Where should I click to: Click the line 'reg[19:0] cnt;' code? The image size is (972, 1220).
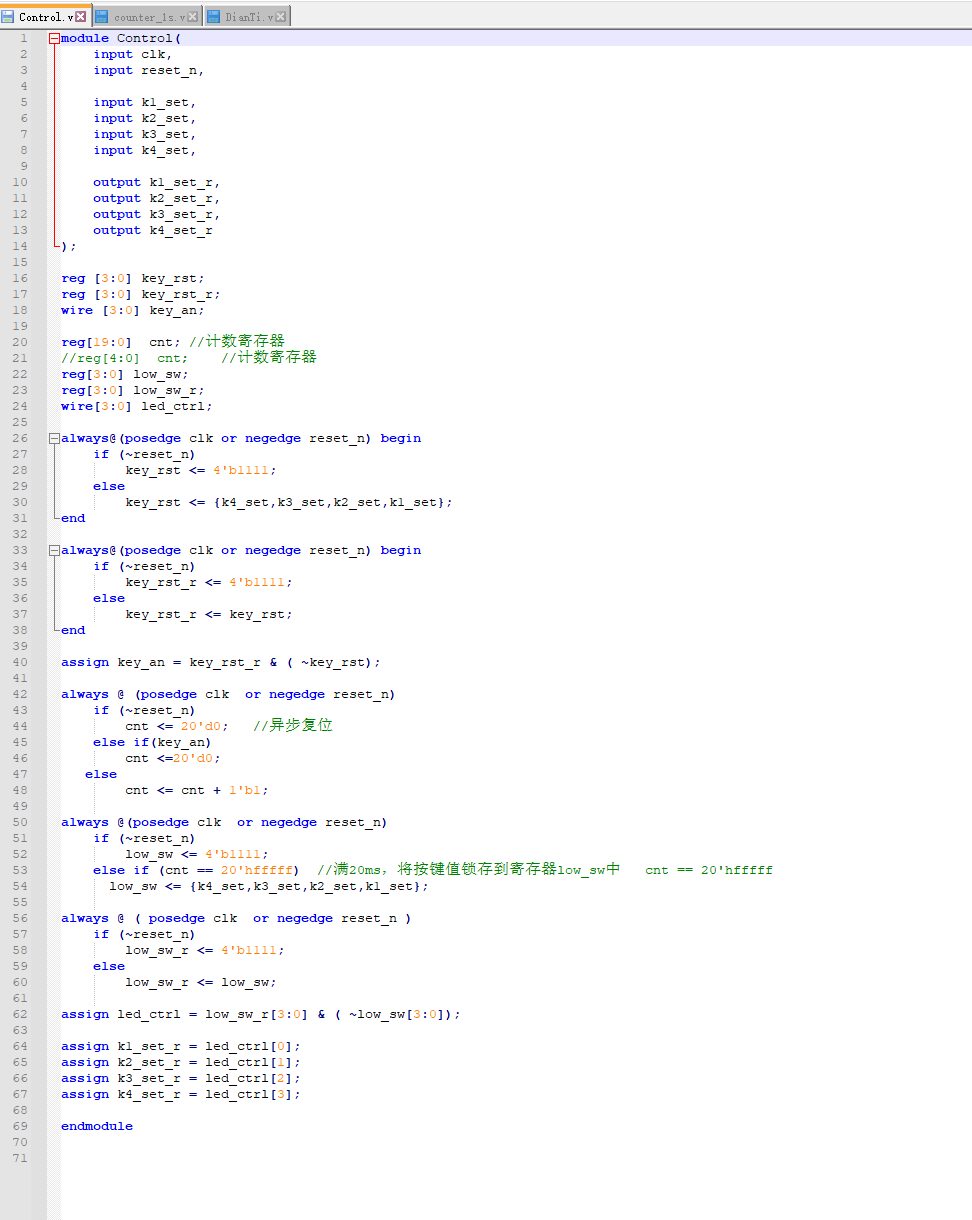tap(121, 342)
